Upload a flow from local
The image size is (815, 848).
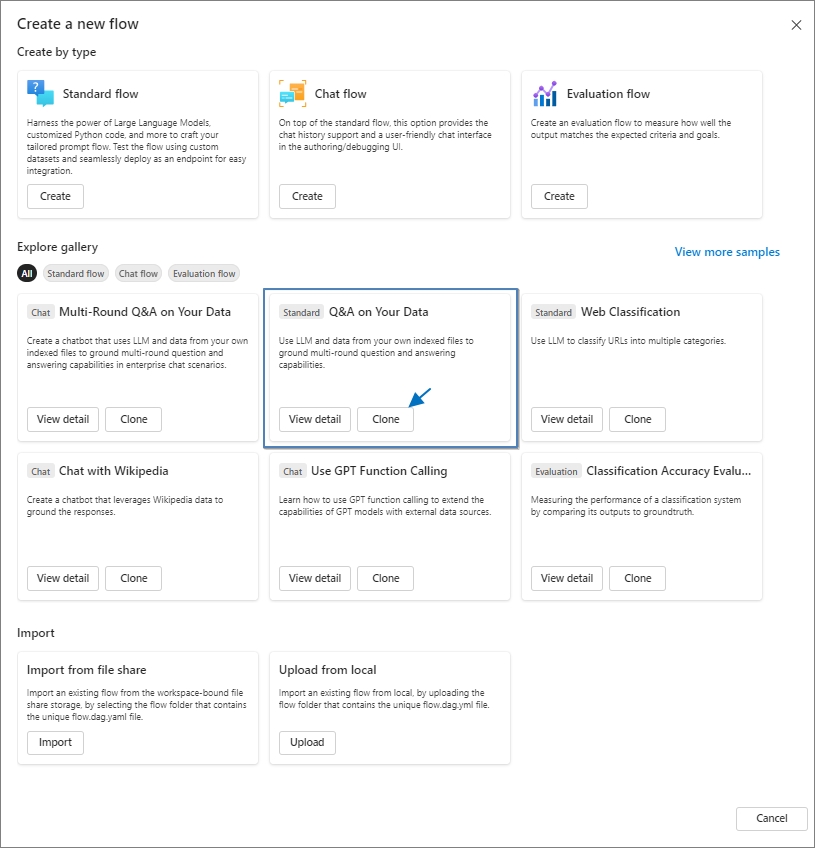[x=307, y=743]
